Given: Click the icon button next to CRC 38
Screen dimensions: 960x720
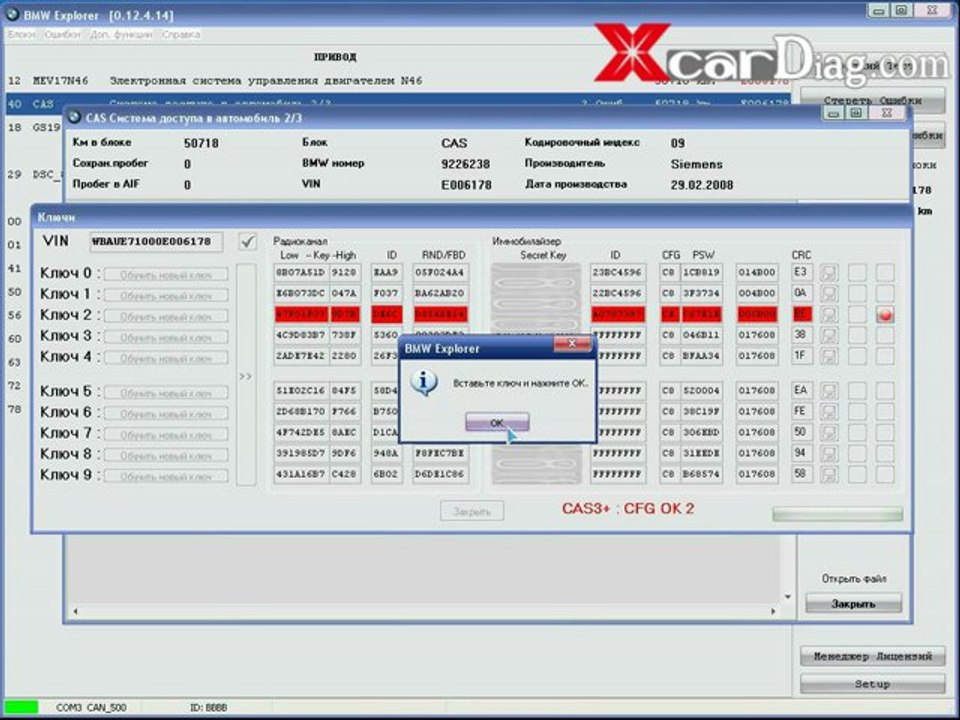Looking at the screenshot, I should coord(828,336).
